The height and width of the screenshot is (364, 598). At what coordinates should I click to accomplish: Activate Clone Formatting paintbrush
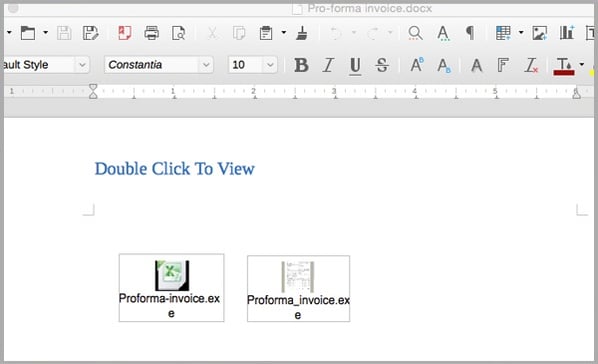[x=302, y=33]
